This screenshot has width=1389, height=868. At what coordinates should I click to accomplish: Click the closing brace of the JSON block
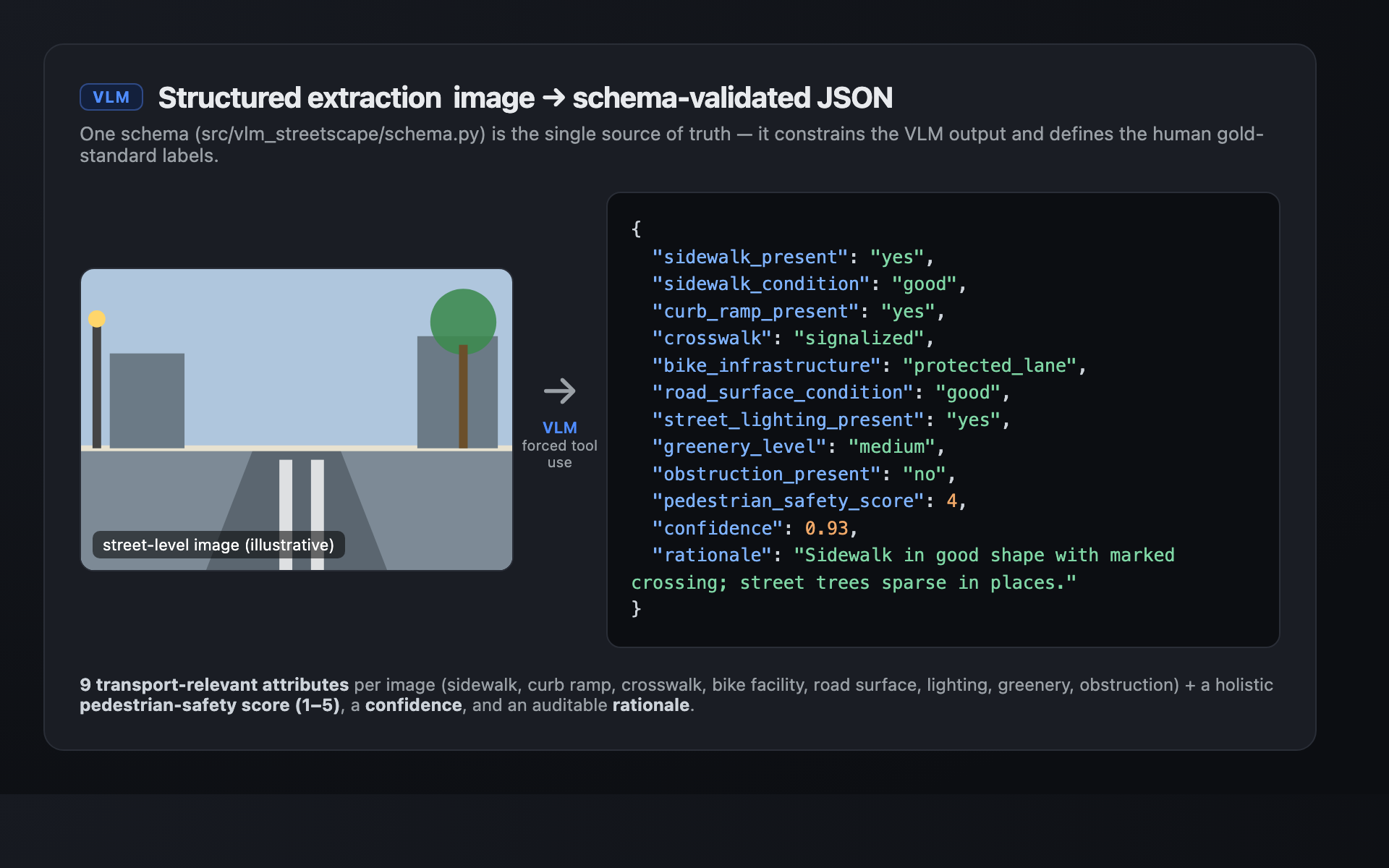pyautogui.click(x=636, y=608)
